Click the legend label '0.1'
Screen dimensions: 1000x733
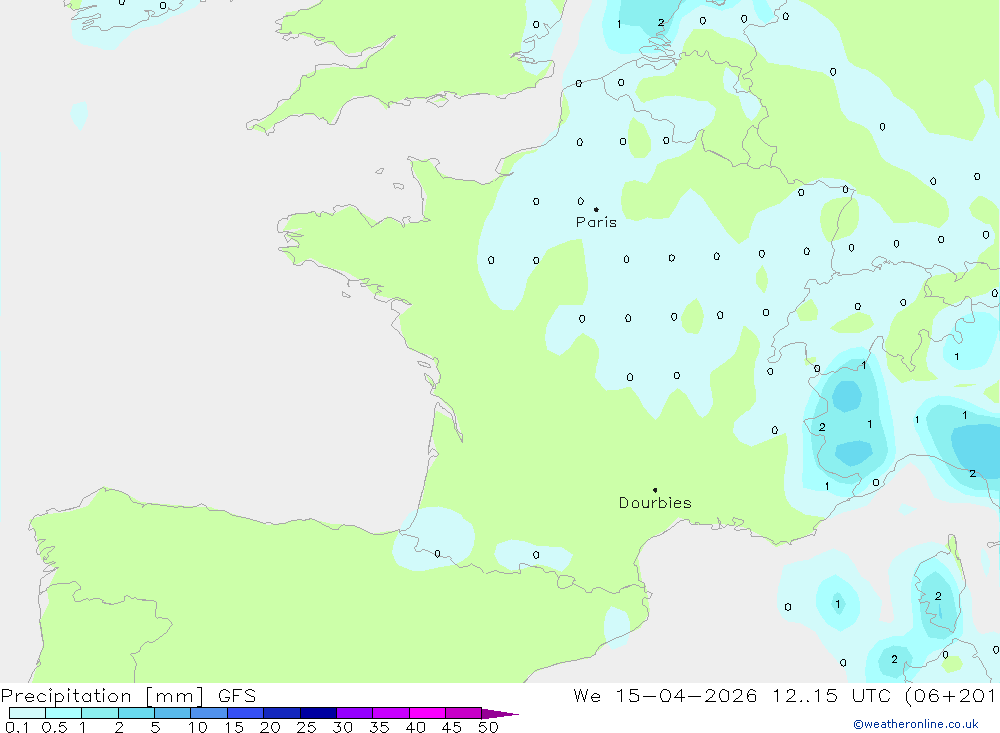17,727
